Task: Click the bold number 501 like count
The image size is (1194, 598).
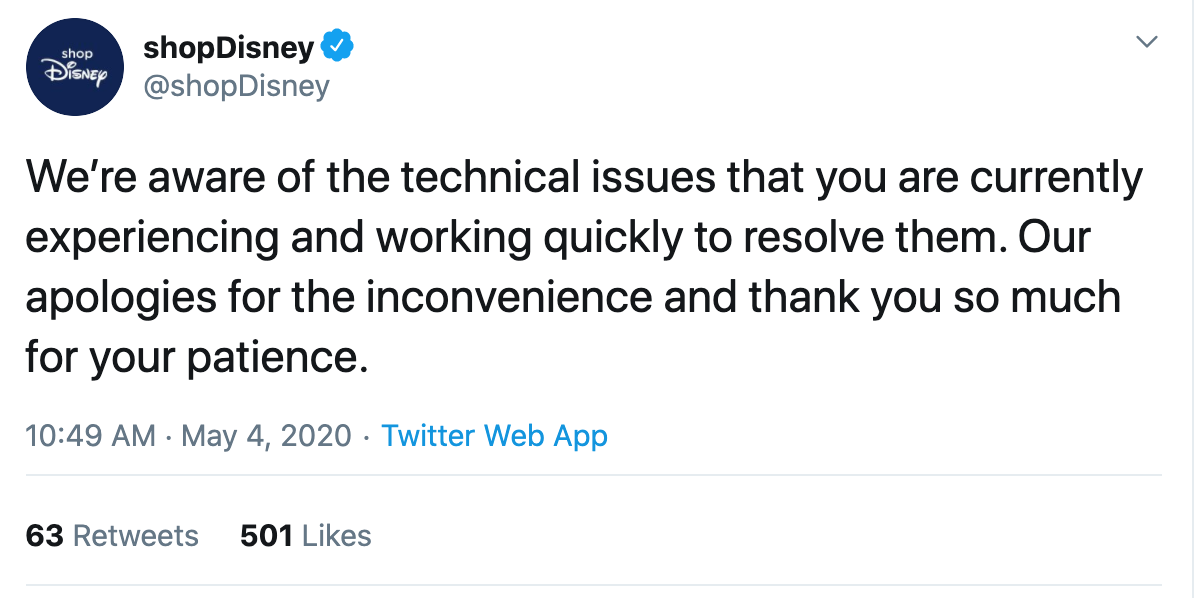Action: [x=266, y=536]
